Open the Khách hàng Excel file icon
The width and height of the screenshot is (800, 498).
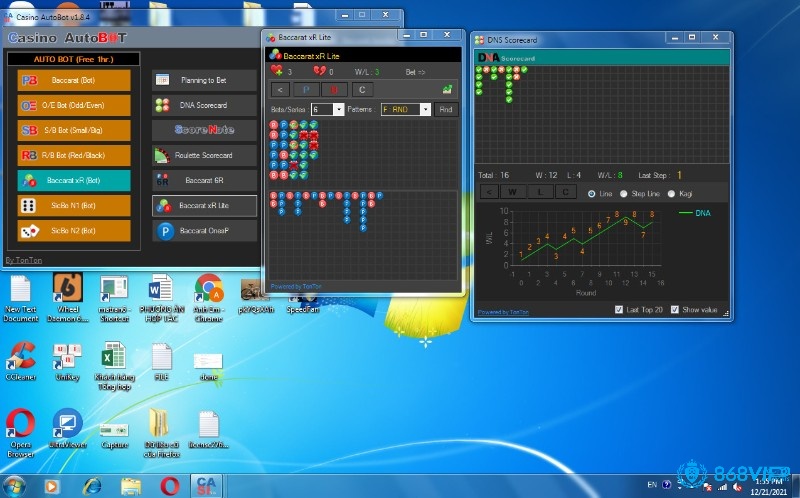click(x=114, y=366)
